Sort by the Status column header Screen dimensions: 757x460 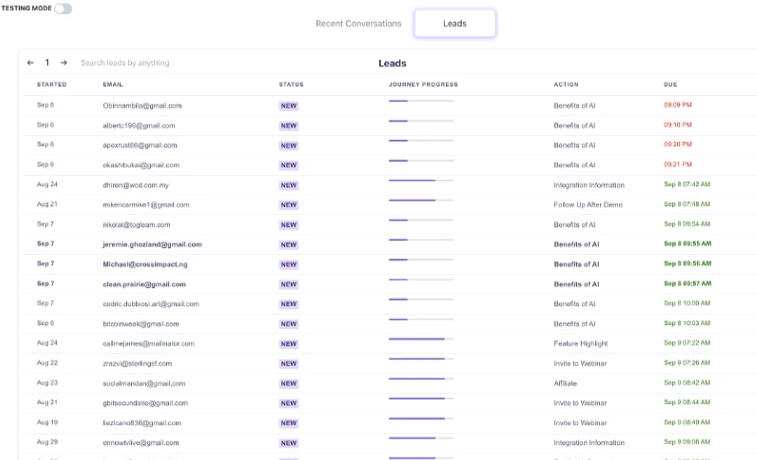(291, 85)
